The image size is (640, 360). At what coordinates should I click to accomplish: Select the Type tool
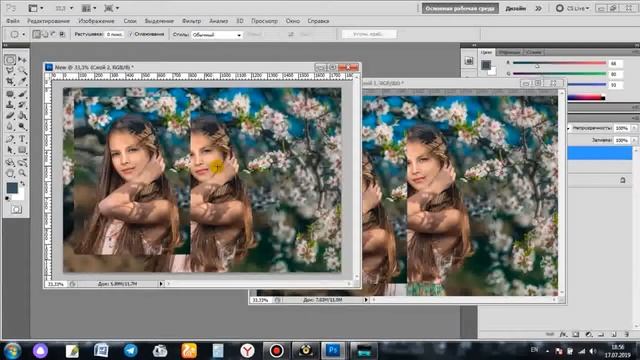[22, 139]
